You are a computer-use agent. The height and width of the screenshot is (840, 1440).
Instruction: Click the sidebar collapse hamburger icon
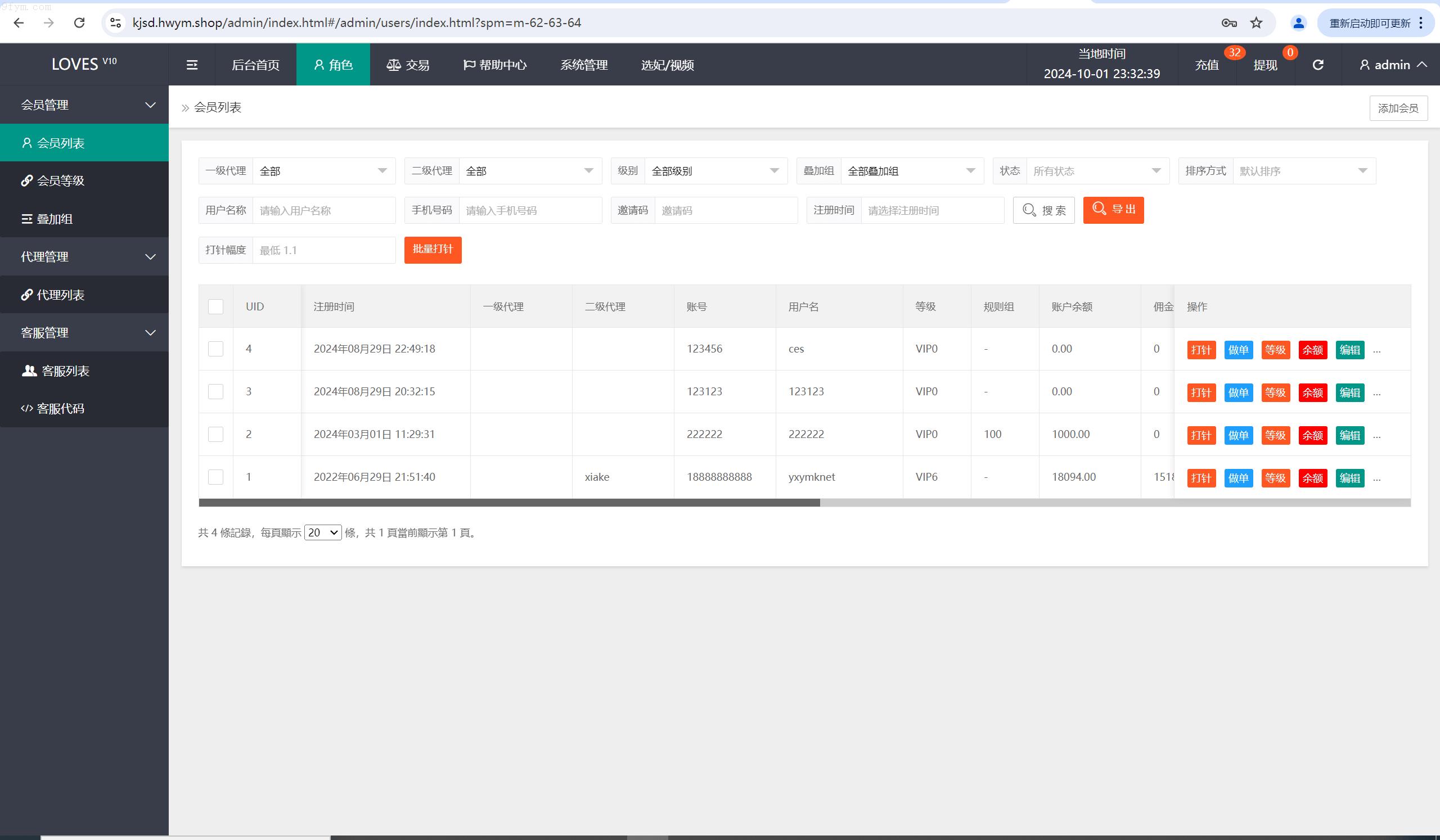click(192, 65)
